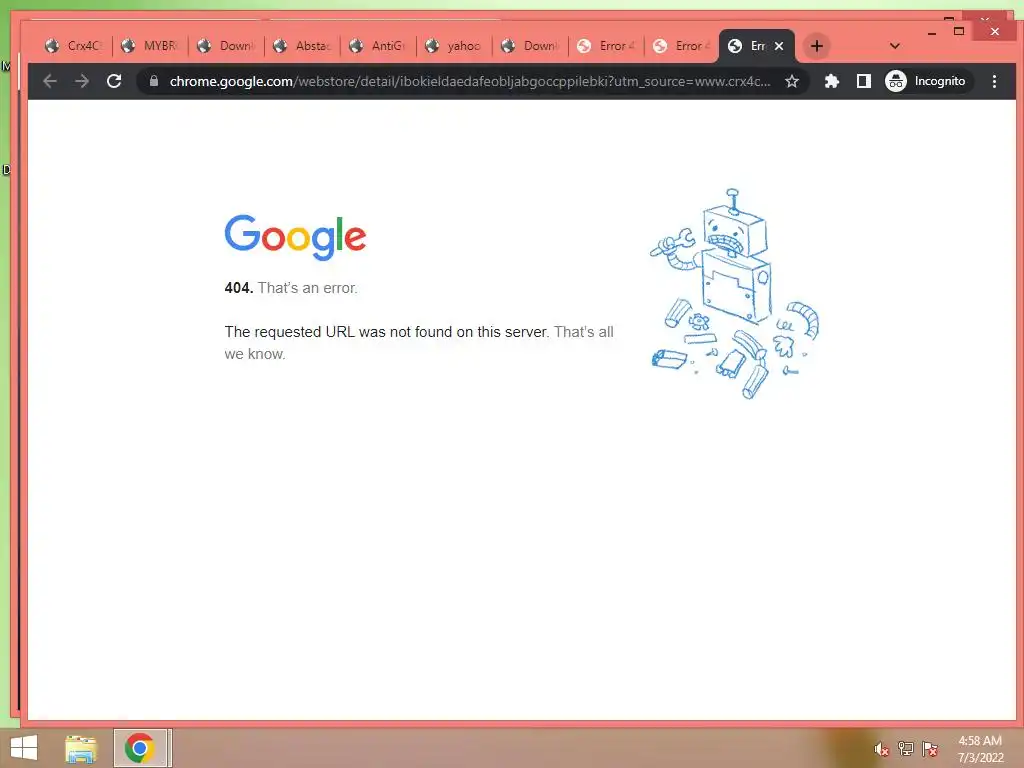
Task: Click 'The requested URL was not found' text
Action: [x=387, y=332]
